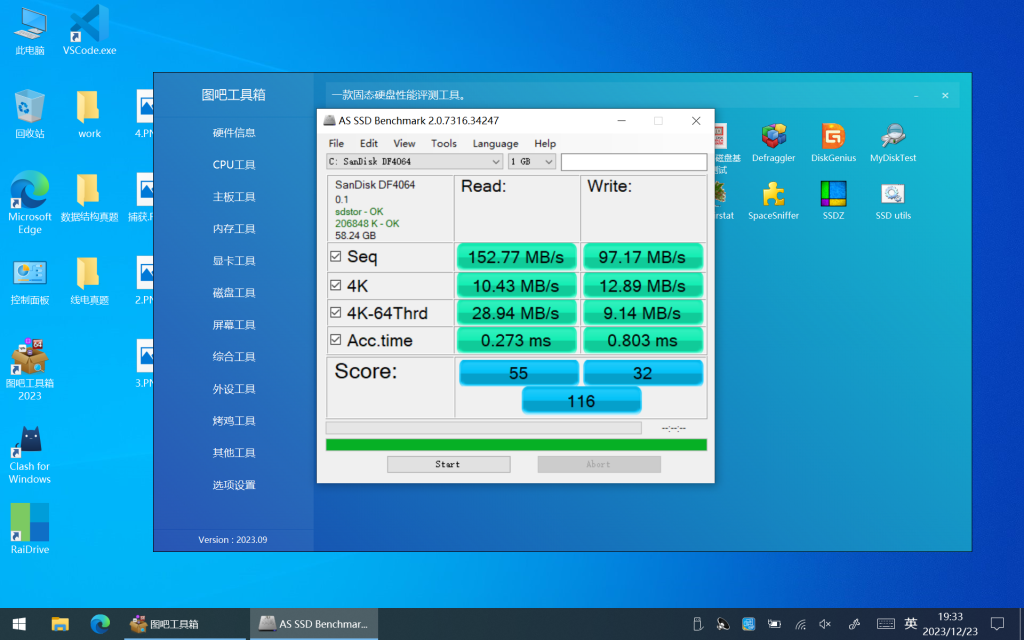
Task: Open the 选项设置 sidebar tab
Action: click(x=234, y=485)
